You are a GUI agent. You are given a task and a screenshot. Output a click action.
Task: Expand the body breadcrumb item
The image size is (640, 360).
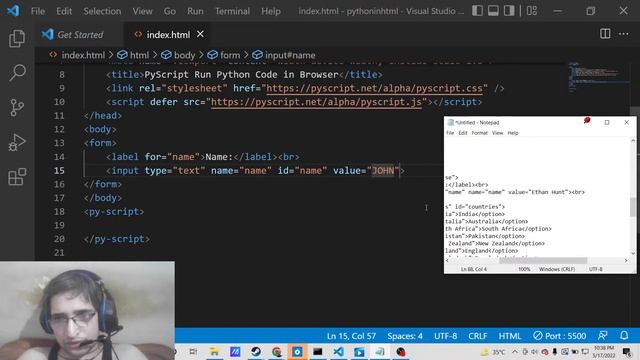tap(184, 55)
